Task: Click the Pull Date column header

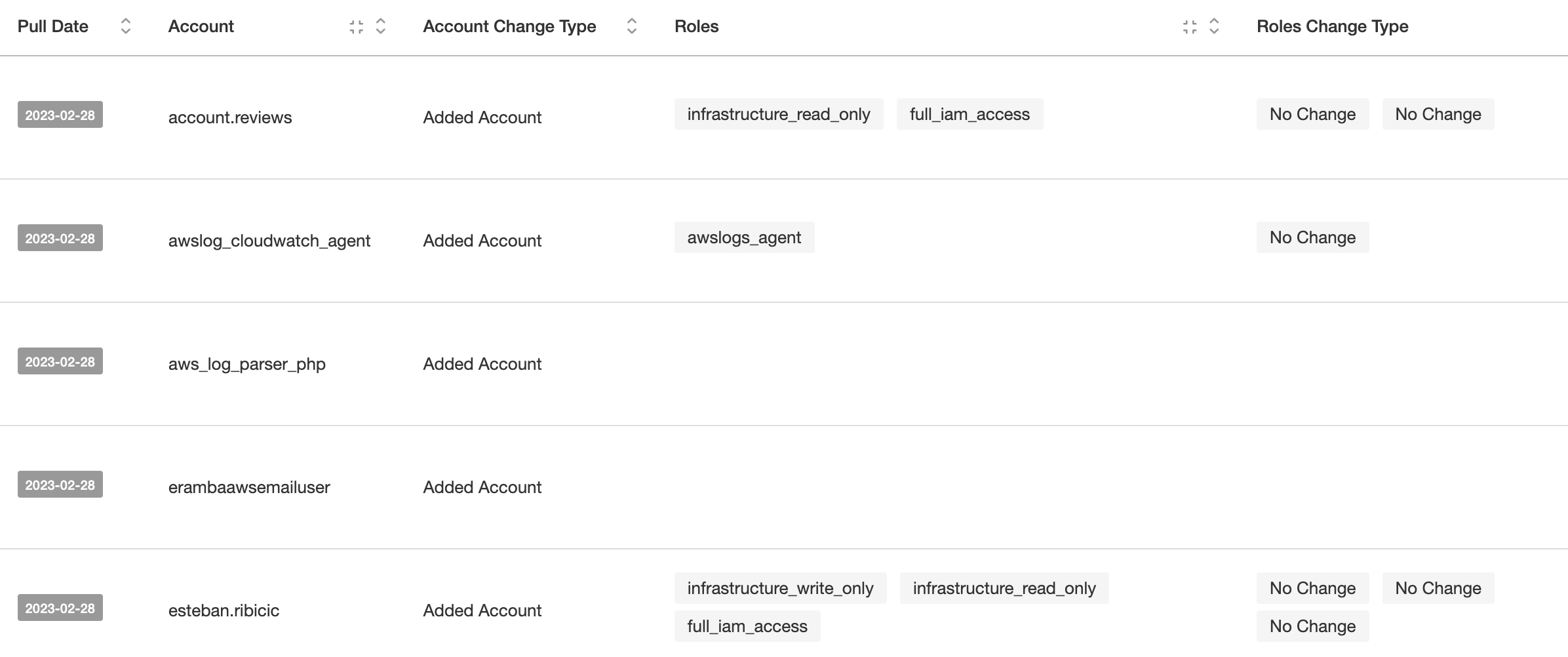Action: [52, 26]
